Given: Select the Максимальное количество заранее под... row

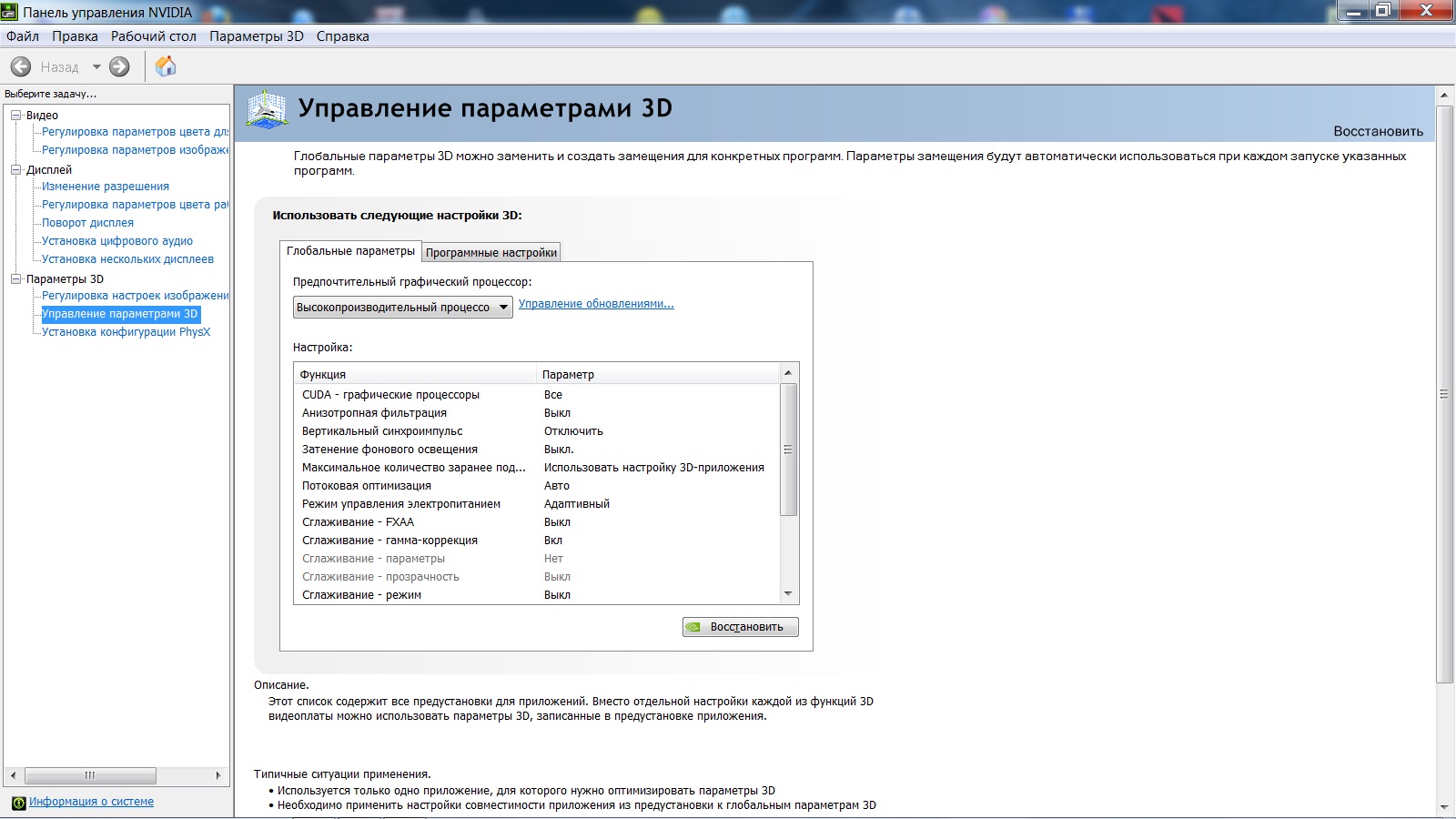Looking at the screenshot, I should click(x=537, y=468).
